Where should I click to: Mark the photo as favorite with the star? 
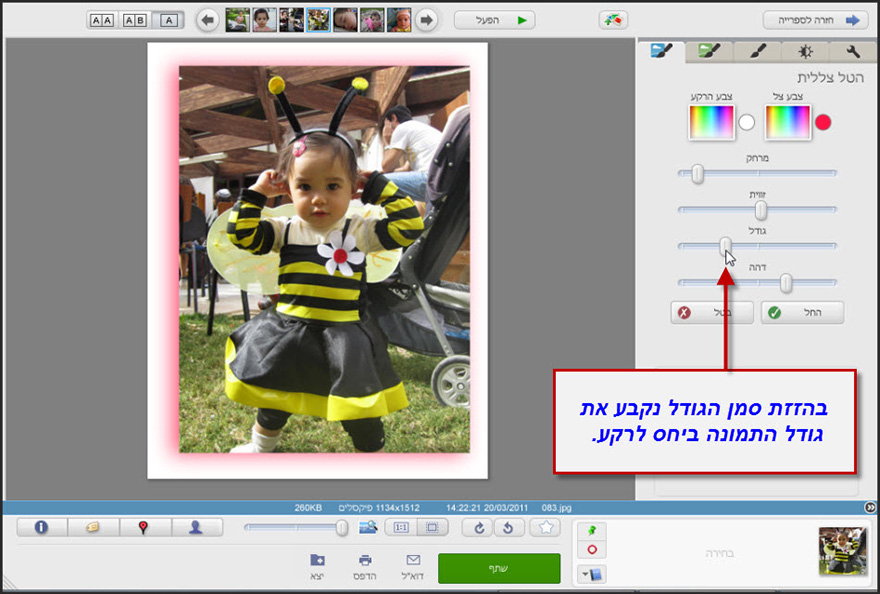[x=545, y=527]
